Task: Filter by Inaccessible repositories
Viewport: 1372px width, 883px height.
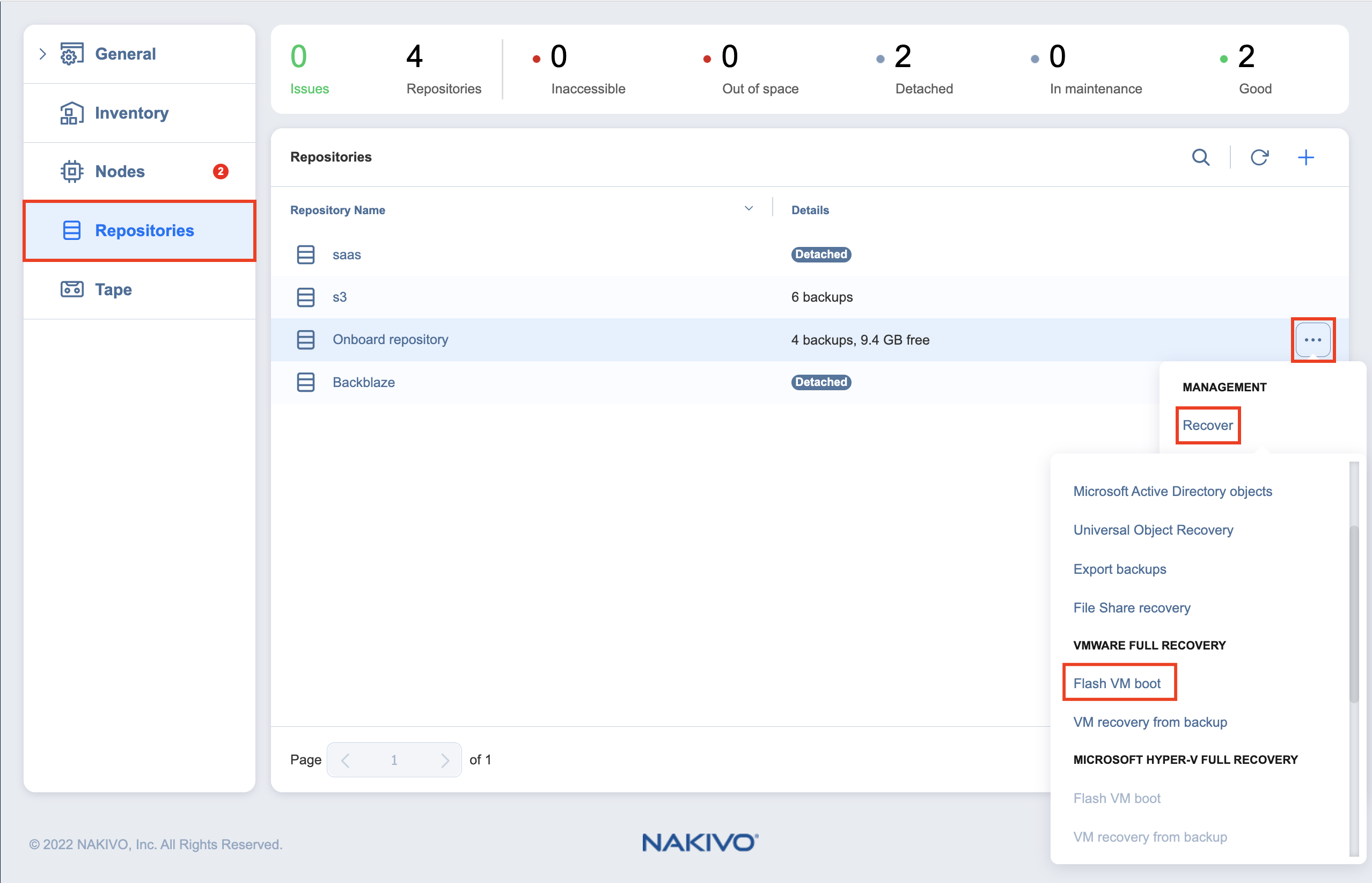Action: [579, 69]
